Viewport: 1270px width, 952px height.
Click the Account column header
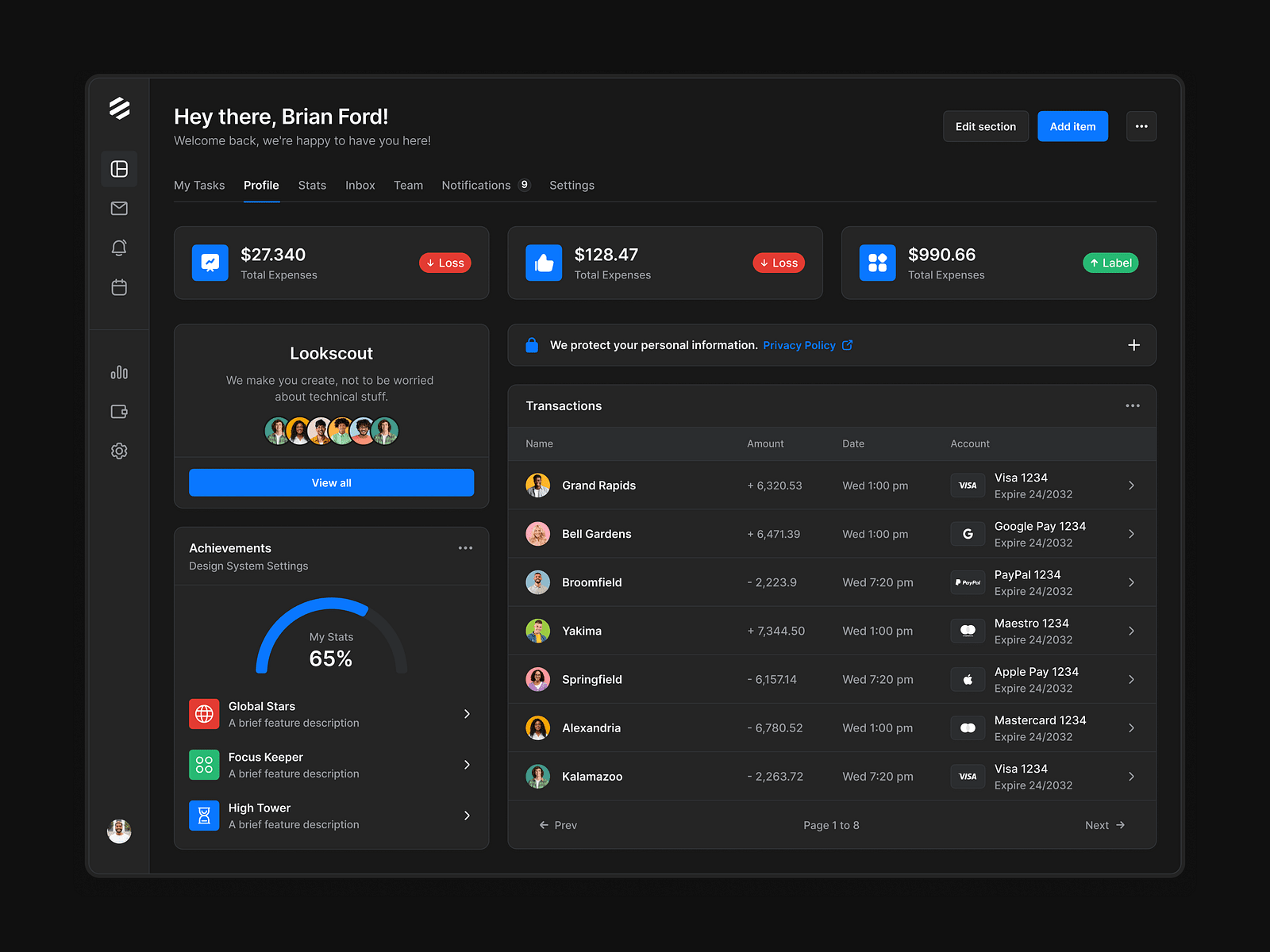coord(970,443)
